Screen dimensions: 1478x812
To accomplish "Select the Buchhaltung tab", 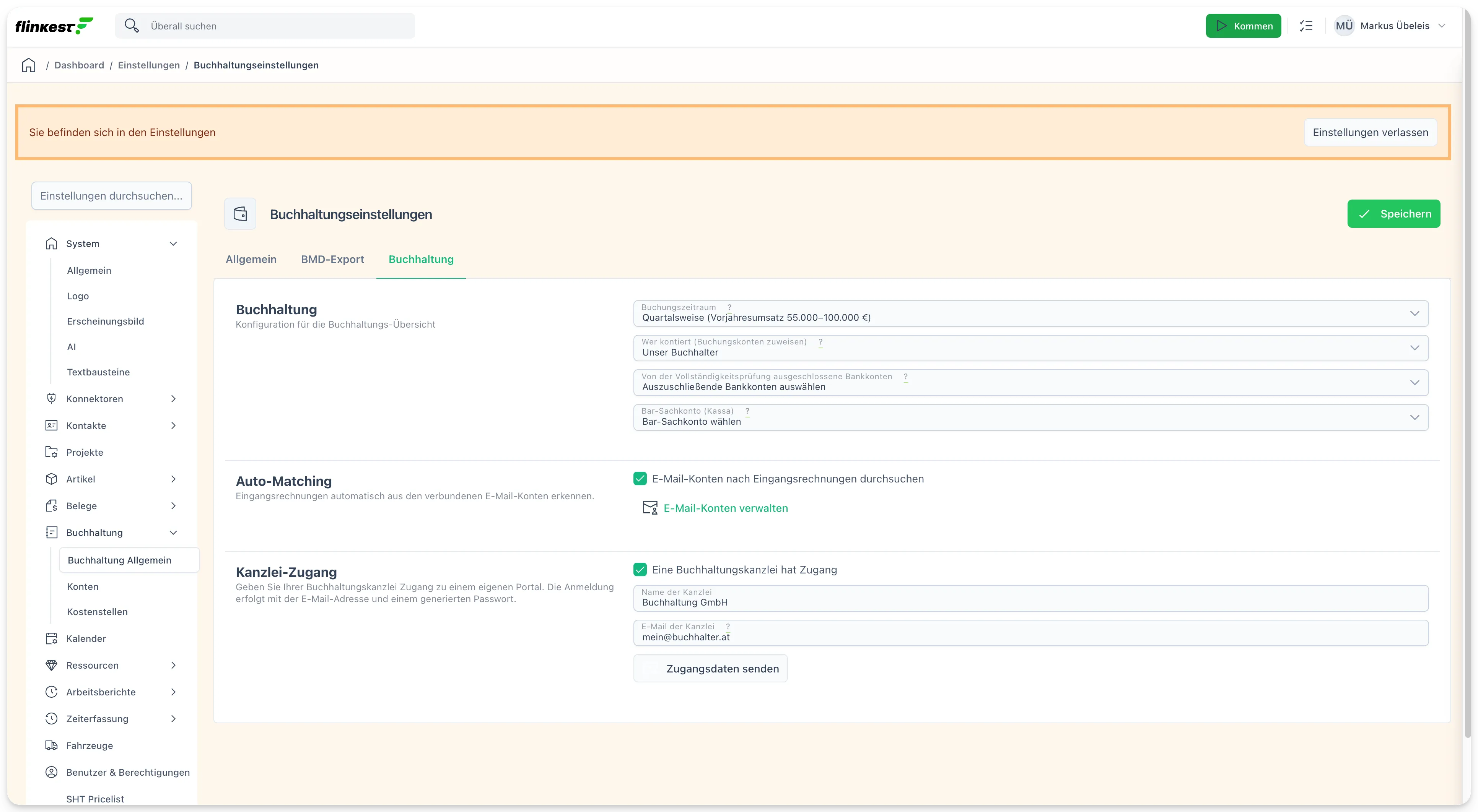I will [421, 259].
